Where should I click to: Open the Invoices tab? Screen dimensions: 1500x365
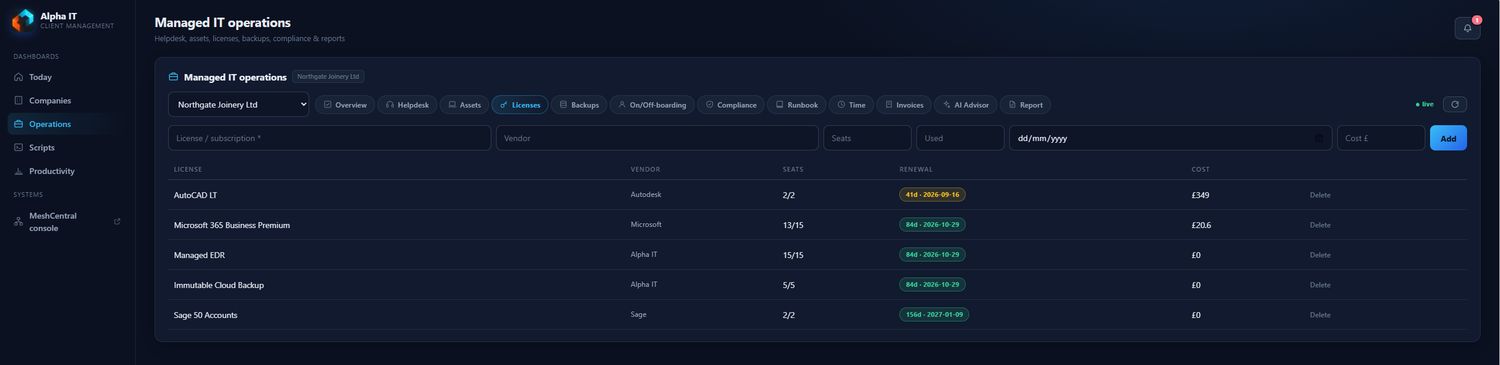[904, 104]
